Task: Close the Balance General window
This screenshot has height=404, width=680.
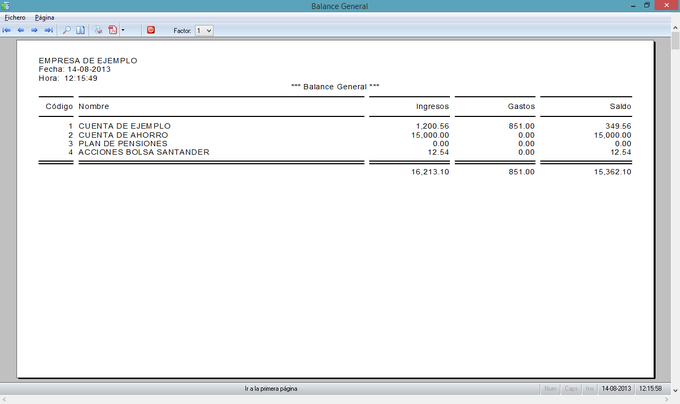Action: click(x=667, y=5)
